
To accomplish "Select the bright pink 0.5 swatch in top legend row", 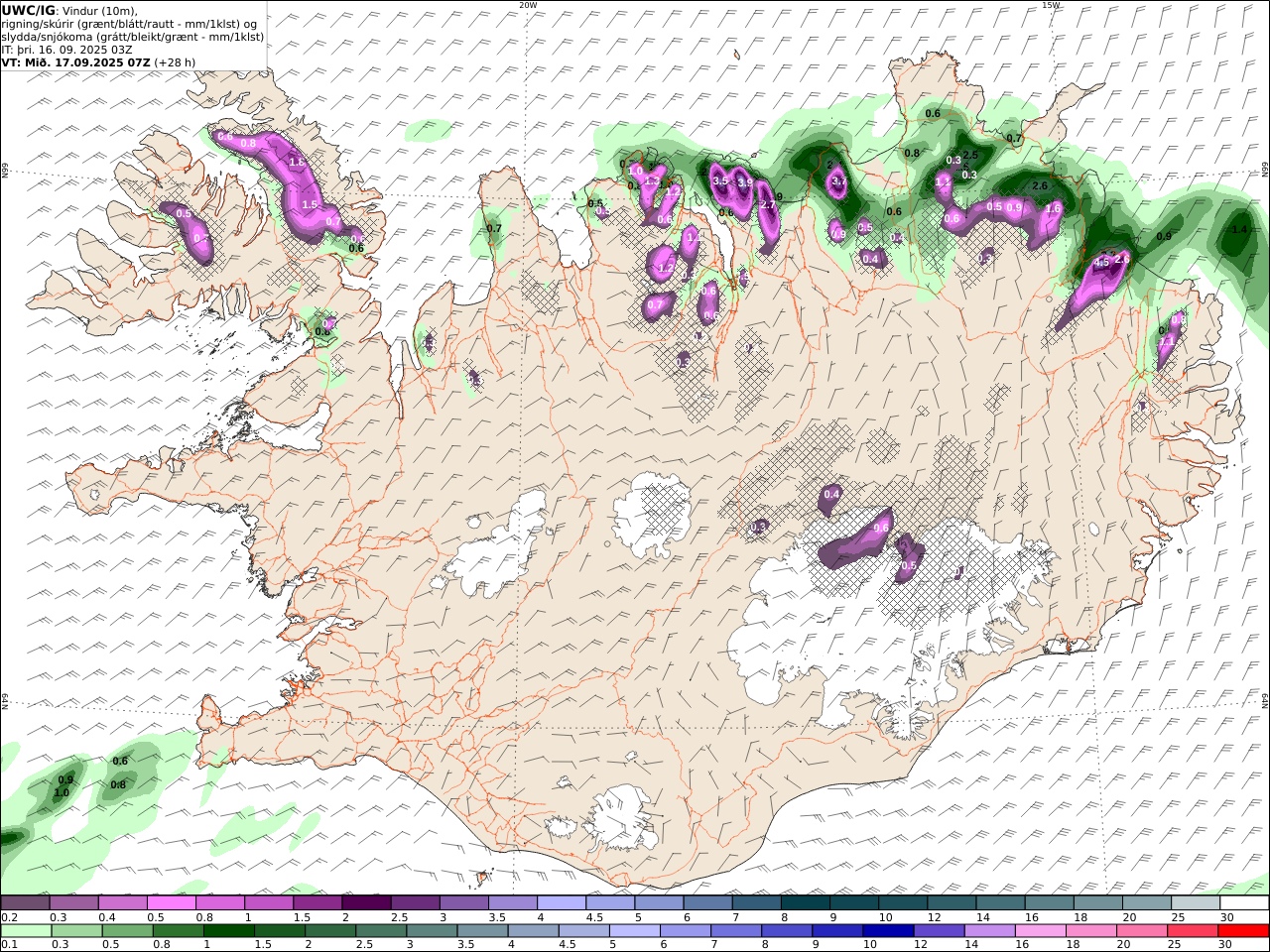I will point(171,903).
